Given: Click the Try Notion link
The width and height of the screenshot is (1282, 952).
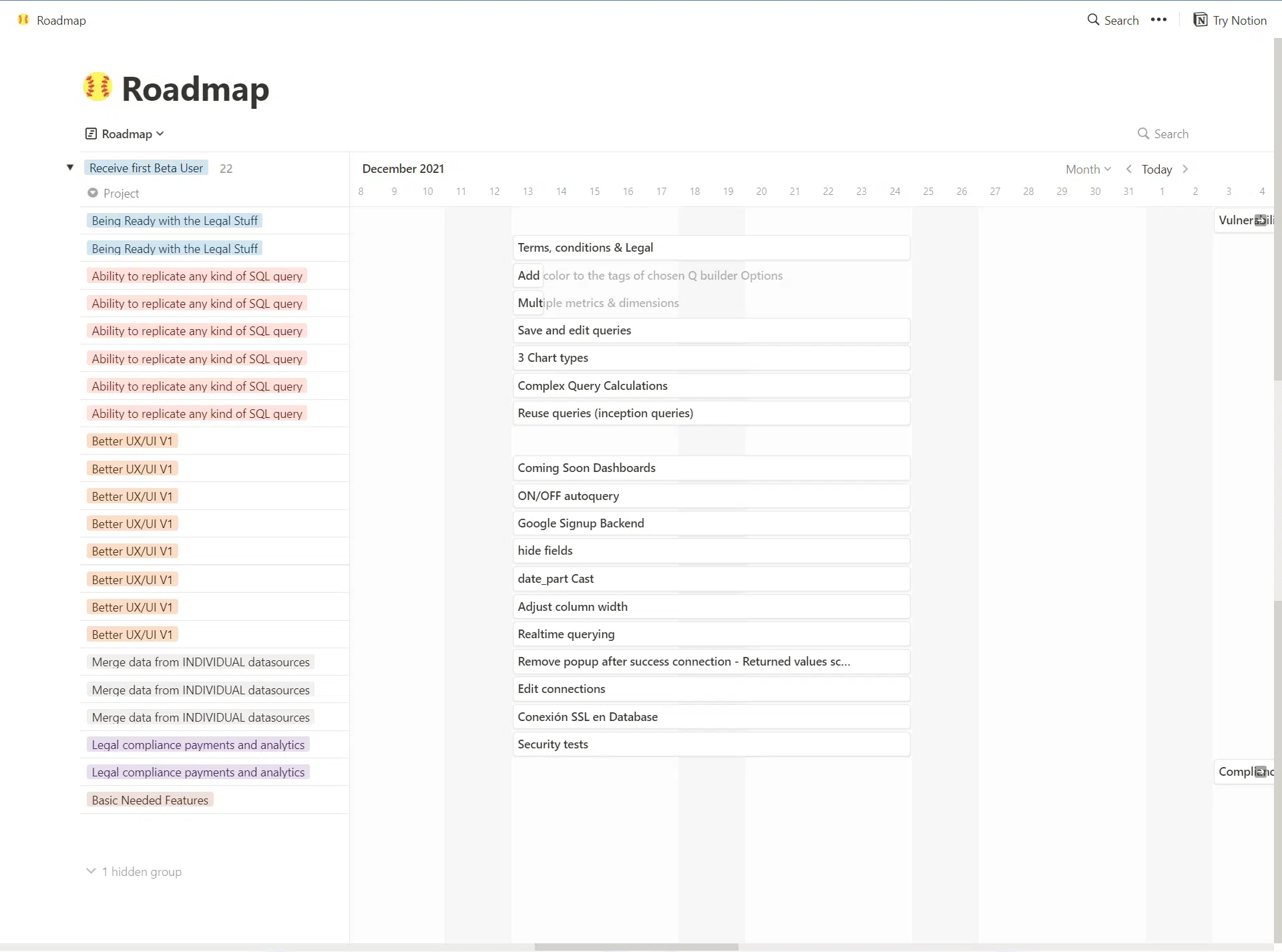Looking at the screenshot, I should pyautogui.click(x=1230, y=20).
